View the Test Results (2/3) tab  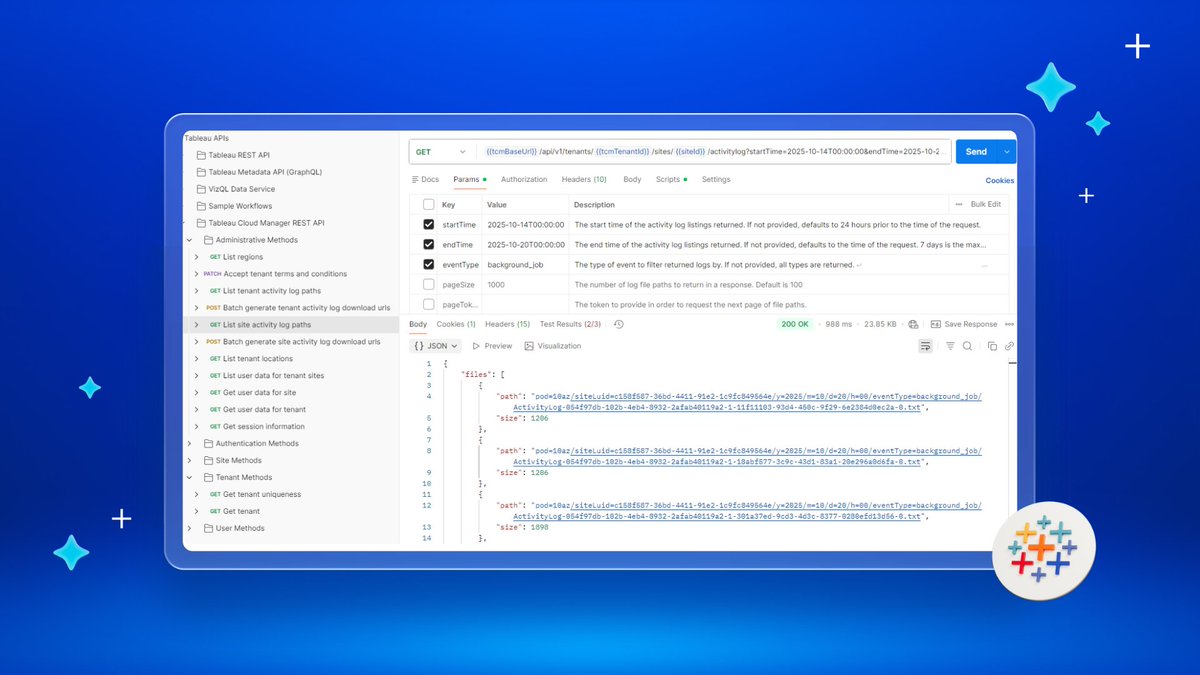tap(571, 324)
